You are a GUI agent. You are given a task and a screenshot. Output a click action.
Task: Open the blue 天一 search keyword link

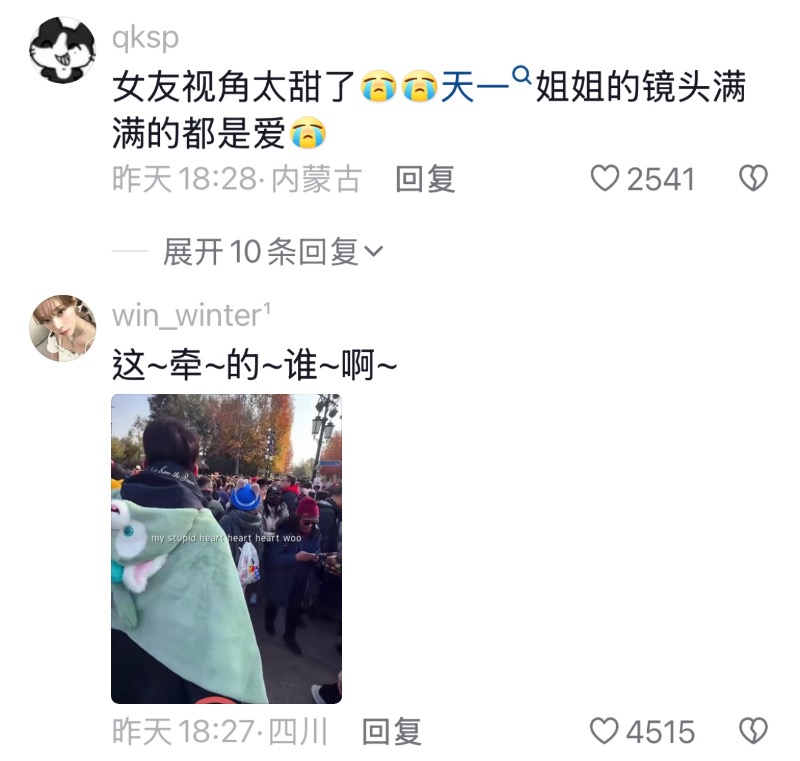pyautogui.click(x=474, y=87)
